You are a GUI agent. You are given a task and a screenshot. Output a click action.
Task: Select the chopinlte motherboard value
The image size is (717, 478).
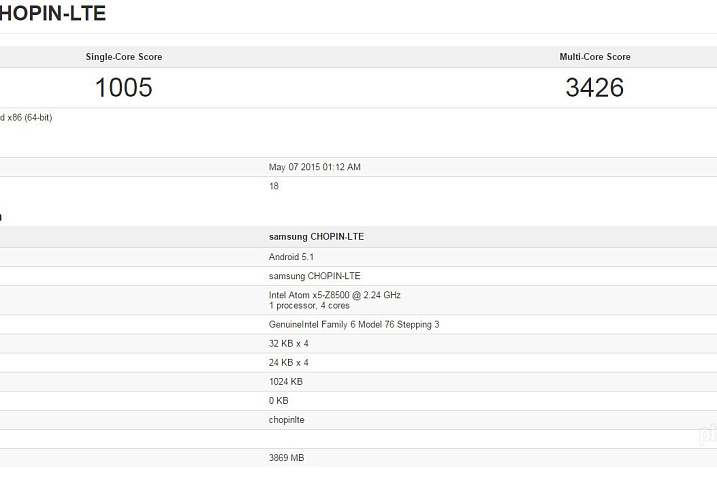(286, 420)
